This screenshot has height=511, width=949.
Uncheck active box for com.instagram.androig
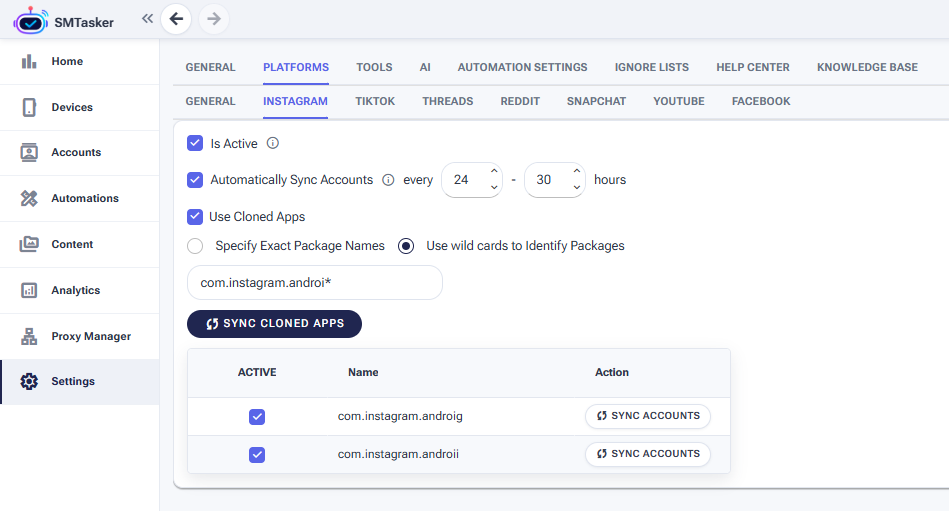(x=257, y=417)
